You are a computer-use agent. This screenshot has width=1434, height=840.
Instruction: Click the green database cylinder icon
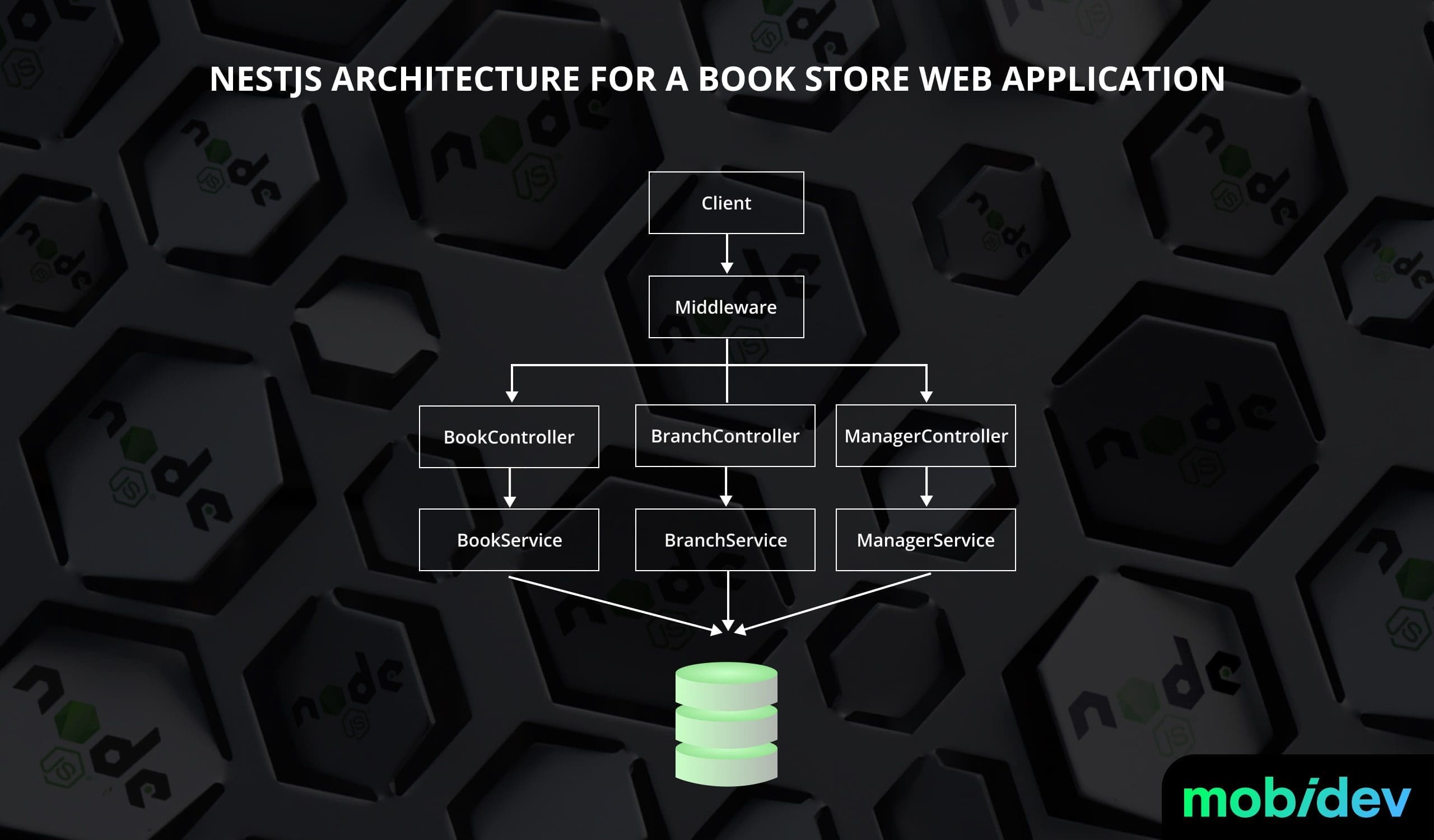726,724
